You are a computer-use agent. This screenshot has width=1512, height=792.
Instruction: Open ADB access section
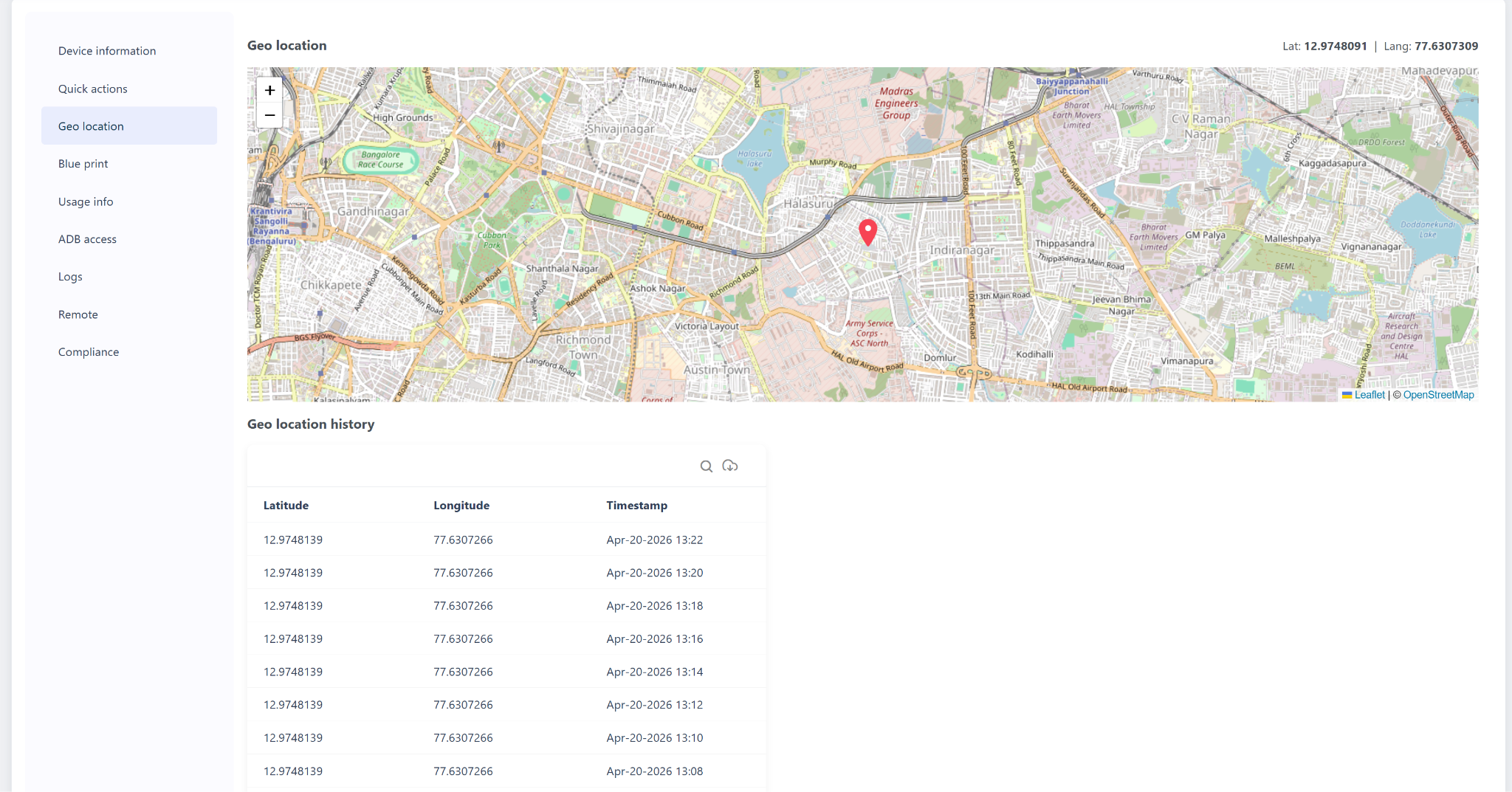click(129, 239)
